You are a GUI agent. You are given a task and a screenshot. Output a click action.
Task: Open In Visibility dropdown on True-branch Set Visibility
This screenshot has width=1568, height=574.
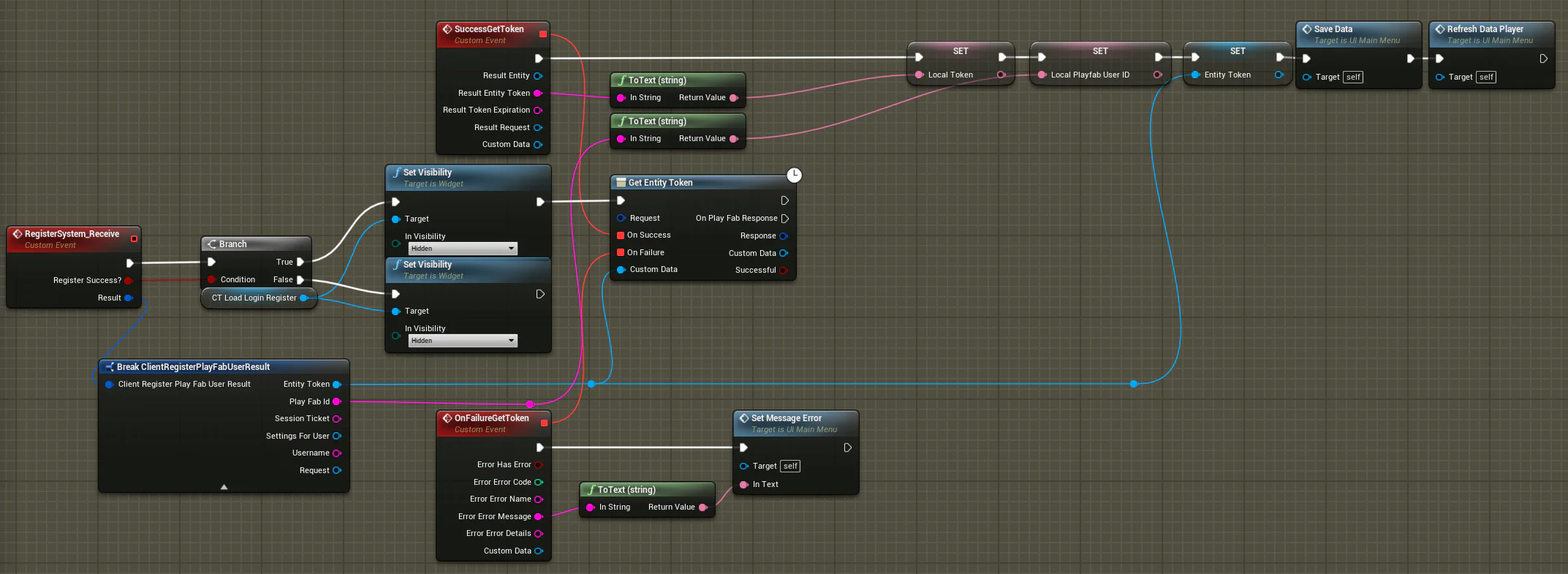coord(462,249)
